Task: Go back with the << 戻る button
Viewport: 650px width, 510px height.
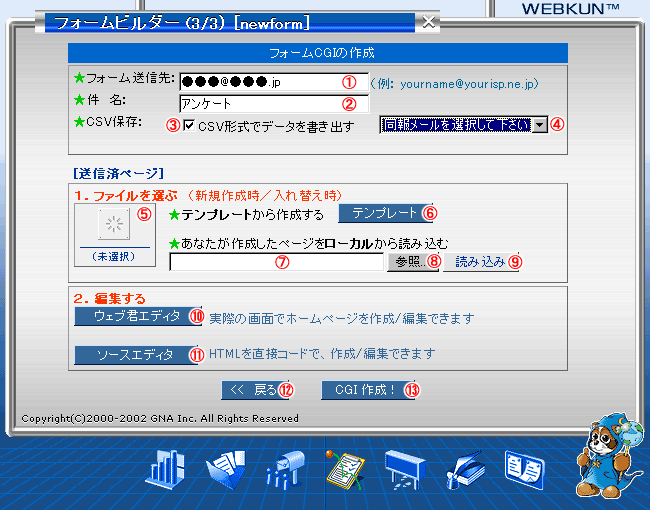Action: pos(251,390)
